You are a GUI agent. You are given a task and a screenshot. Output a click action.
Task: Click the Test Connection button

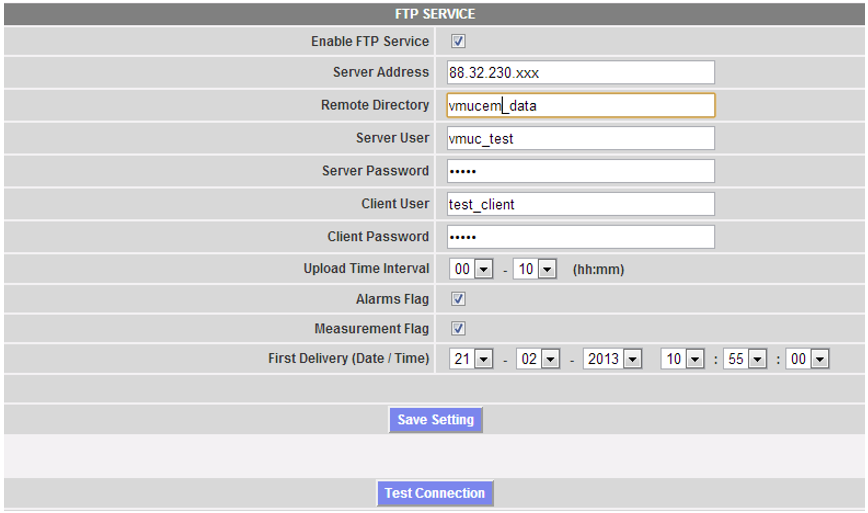click(x=435, y=493)
